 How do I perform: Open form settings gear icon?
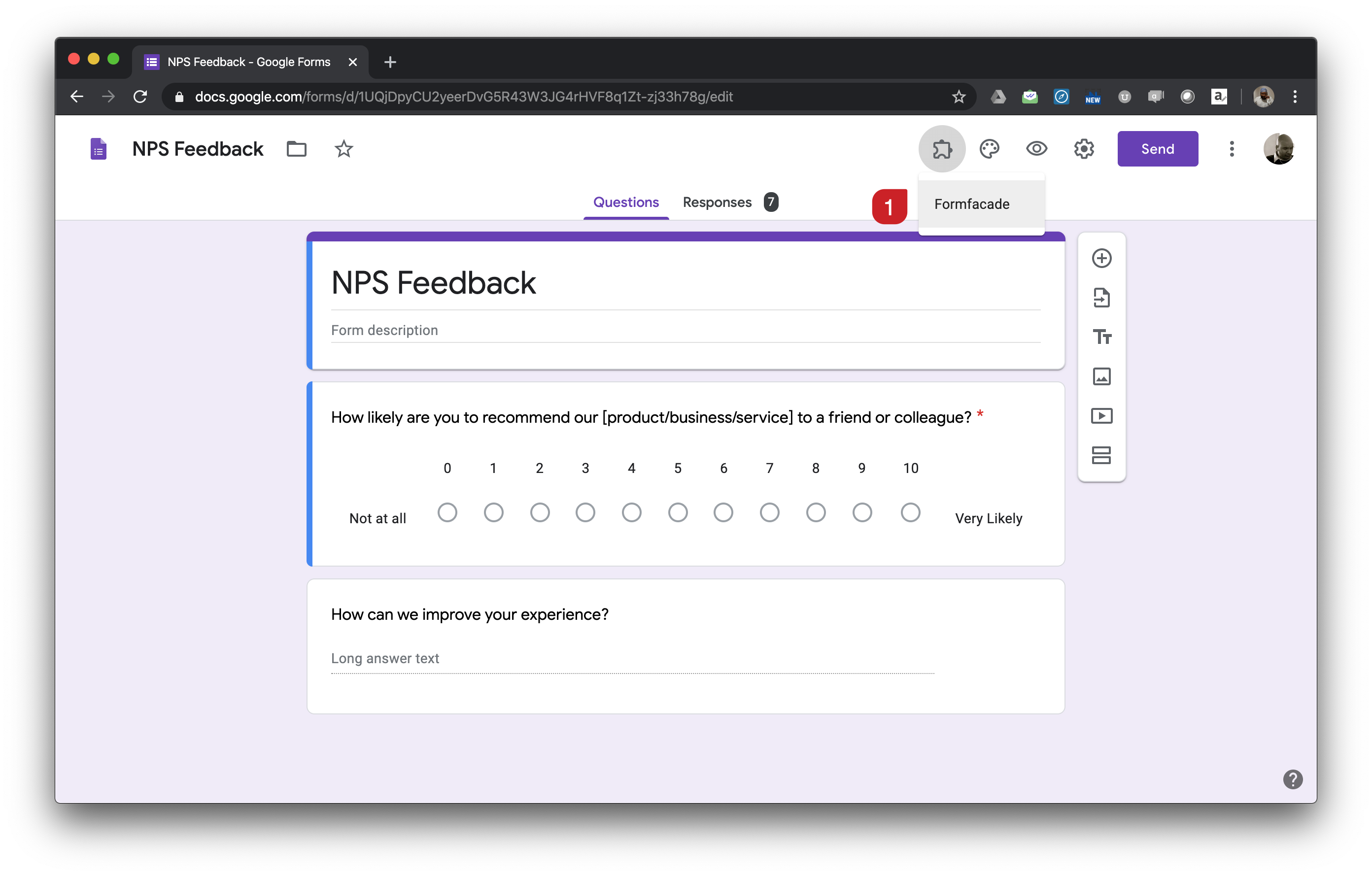coord(1084,149)
